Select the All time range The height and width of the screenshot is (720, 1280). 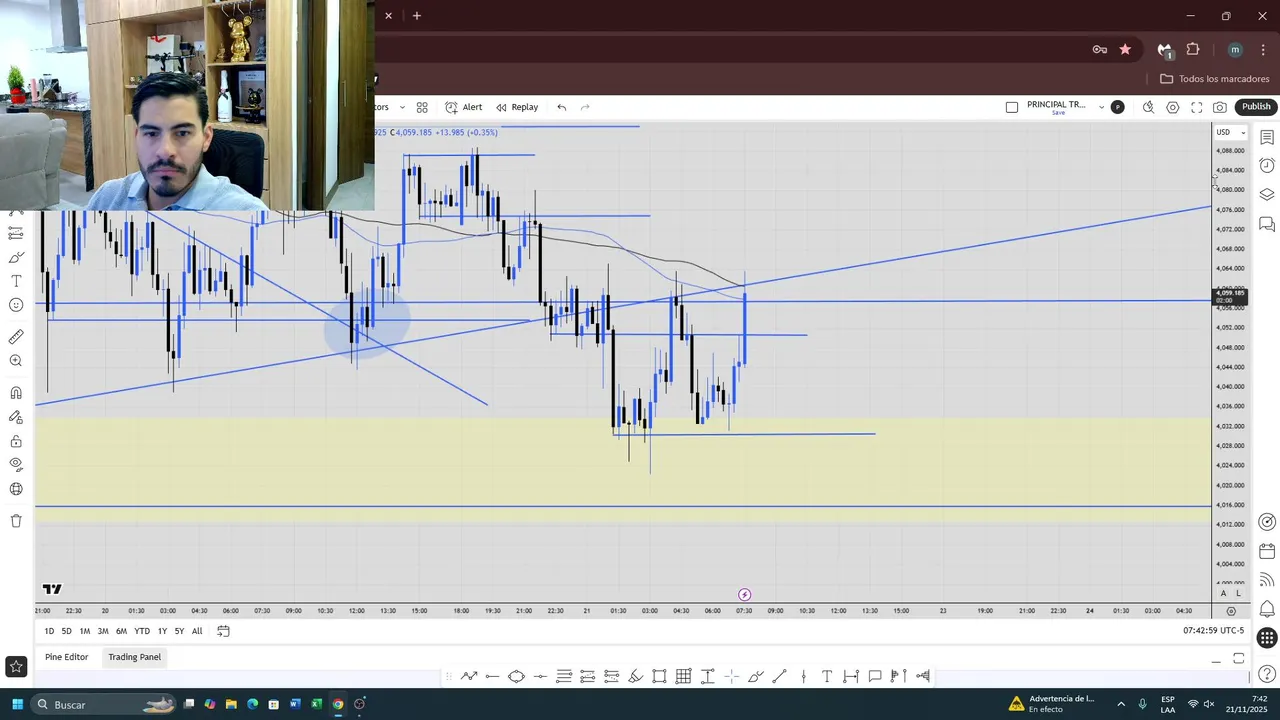(x=197, y=631)
